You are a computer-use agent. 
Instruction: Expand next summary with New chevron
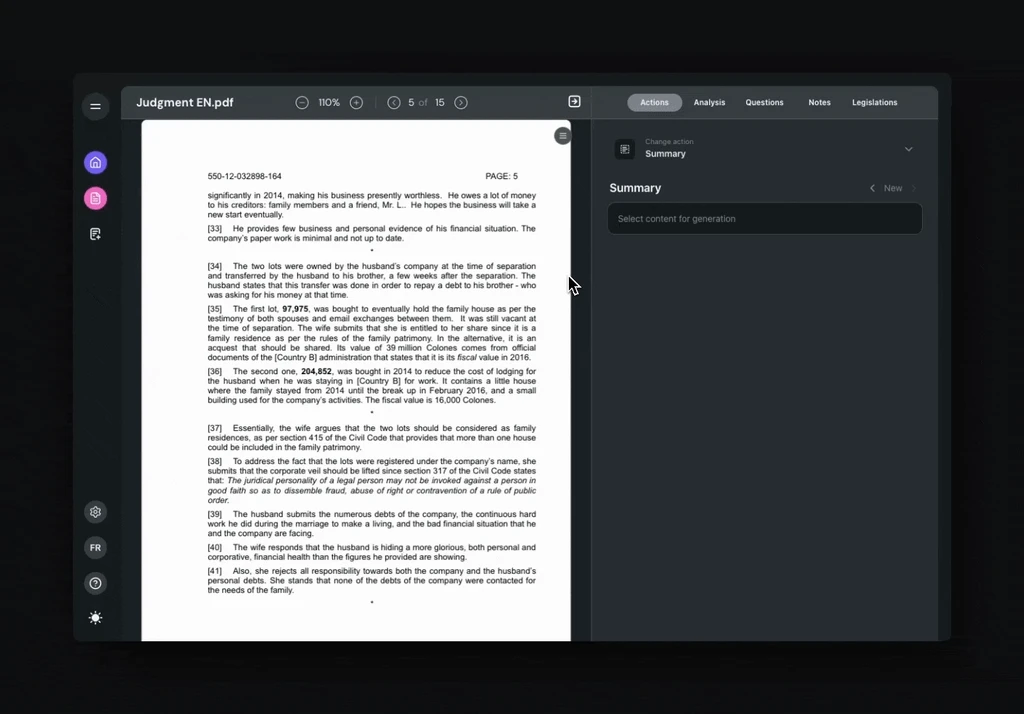912,188
